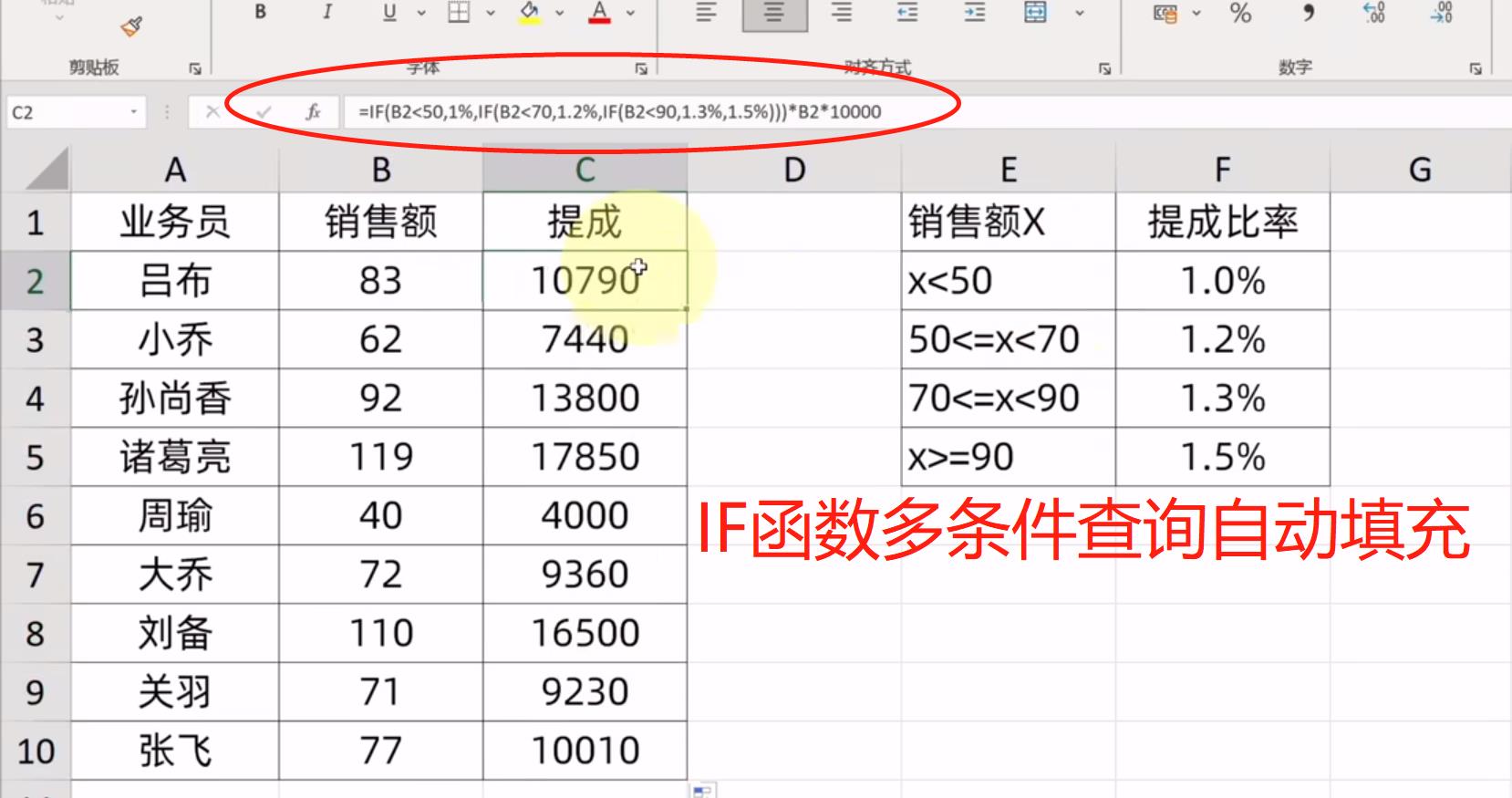
Task: Align text right
Action: (842, 13)
